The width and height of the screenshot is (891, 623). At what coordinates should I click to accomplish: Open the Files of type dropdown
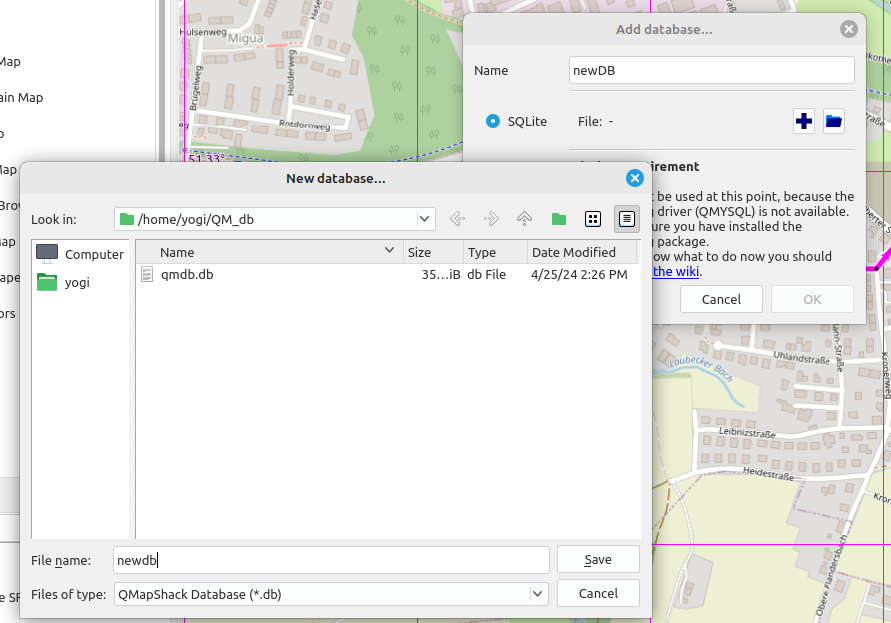tap(538, 594)
